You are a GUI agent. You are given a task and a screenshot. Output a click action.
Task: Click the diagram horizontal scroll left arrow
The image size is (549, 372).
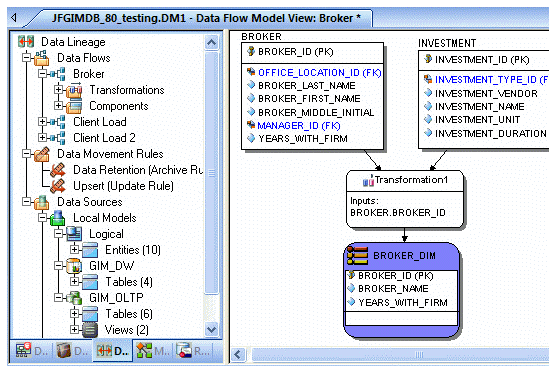click(238, 354)
